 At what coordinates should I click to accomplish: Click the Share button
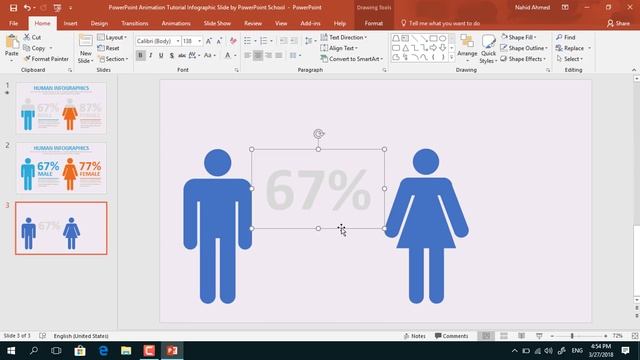[x=618, y=23]
